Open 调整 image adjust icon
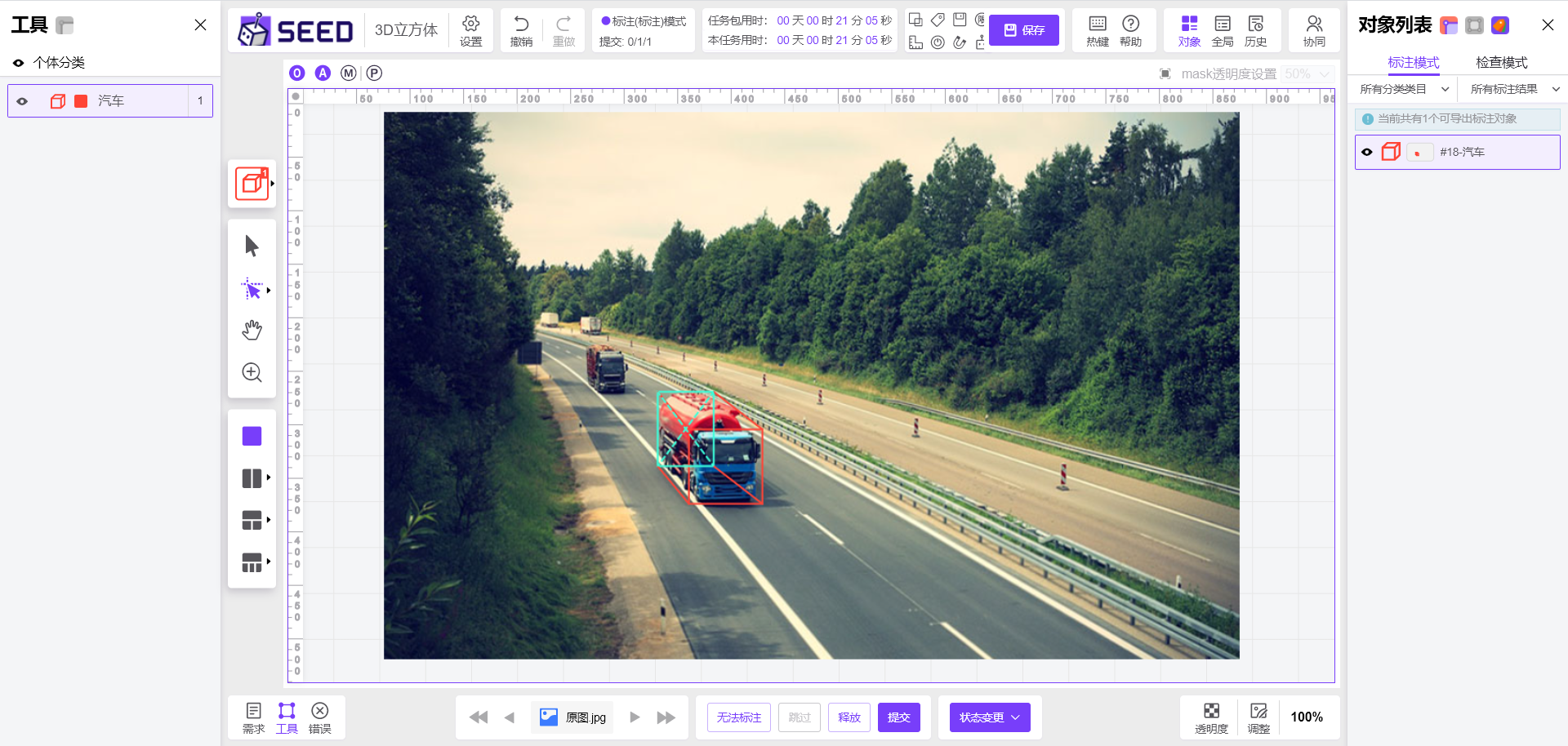This screenshot has width=1568, height=746. tap(1258, 717)
